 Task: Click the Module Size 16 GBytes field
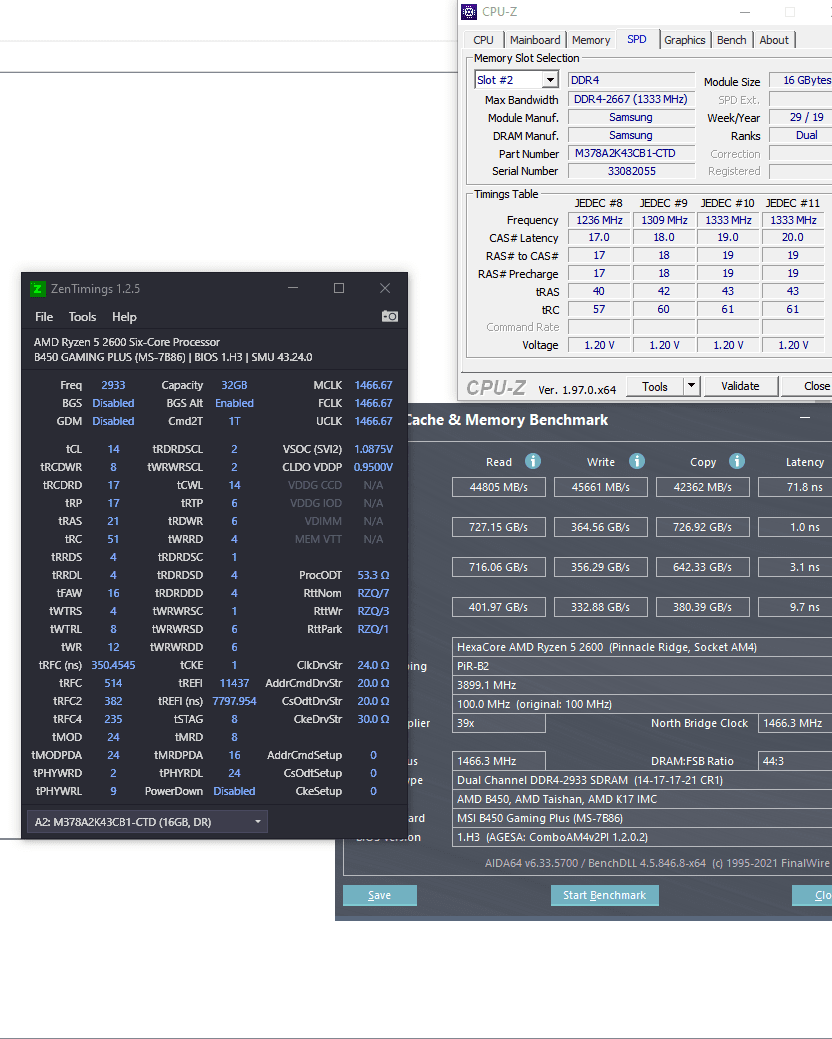[x=802, y=80]
